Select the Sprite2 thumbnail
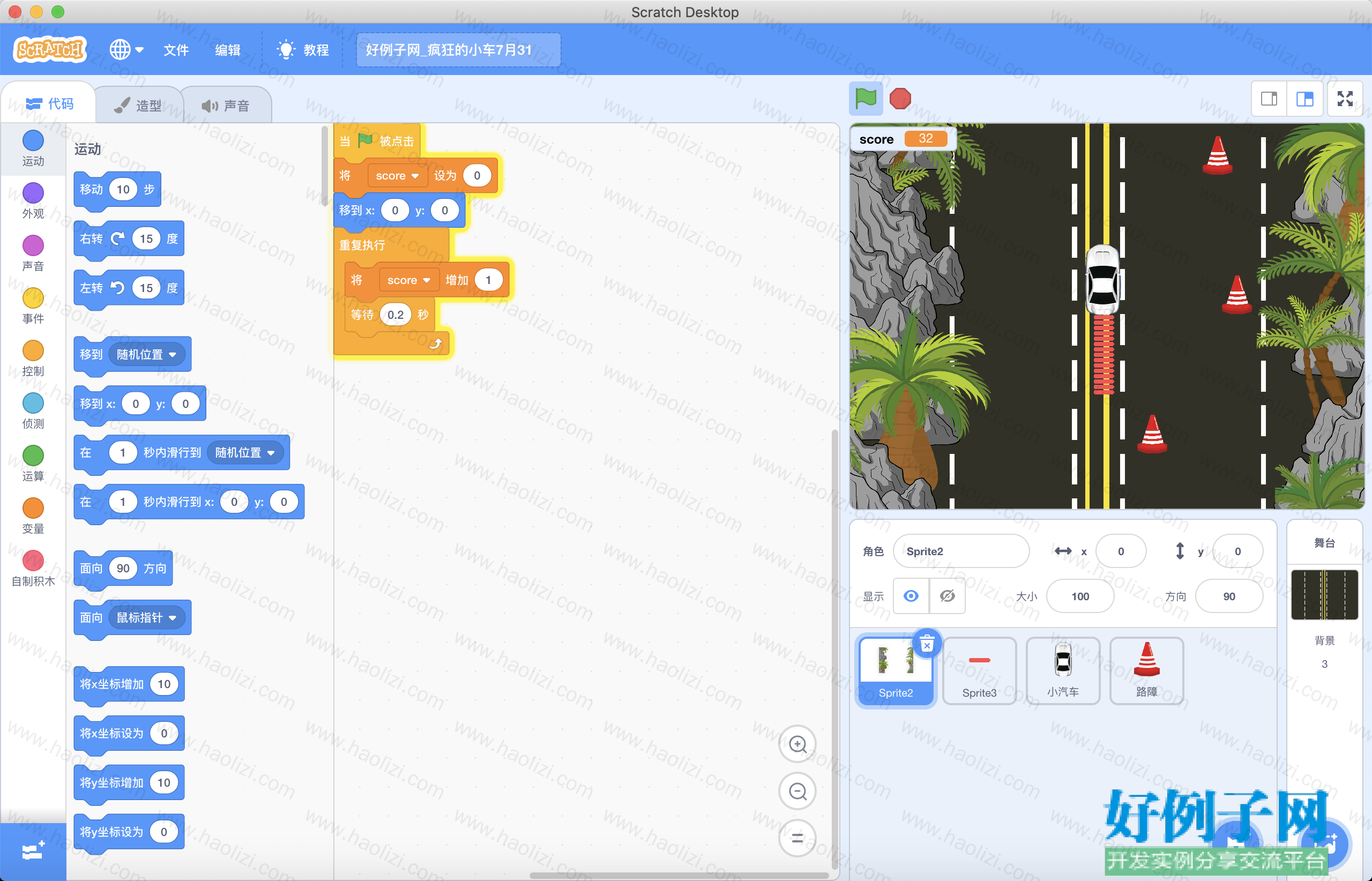1372x881 pixels. [896, 671]
